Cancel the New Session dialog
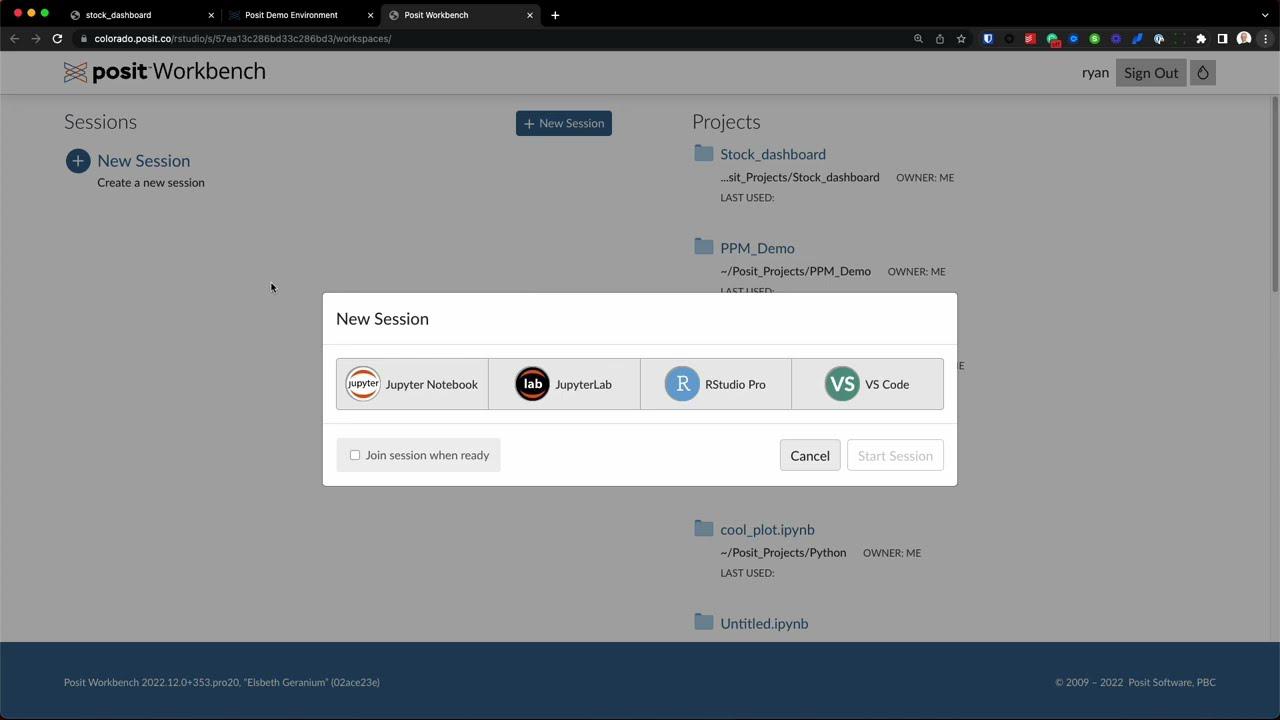Image resolution: width=1280 pixels, height=720 pixels. tap(810, 455)
